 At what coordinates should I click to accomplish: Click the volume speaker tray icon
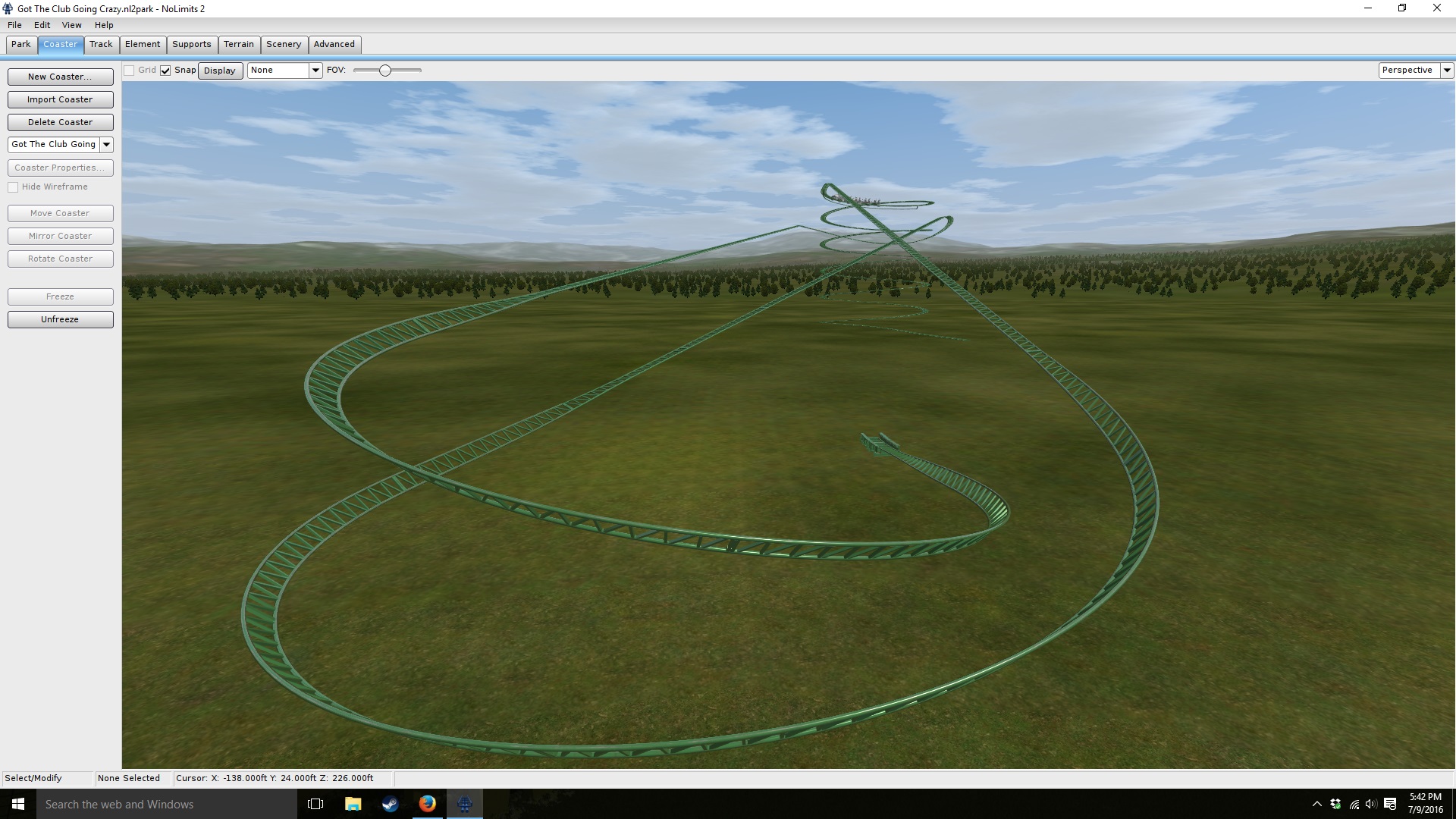1371,804
